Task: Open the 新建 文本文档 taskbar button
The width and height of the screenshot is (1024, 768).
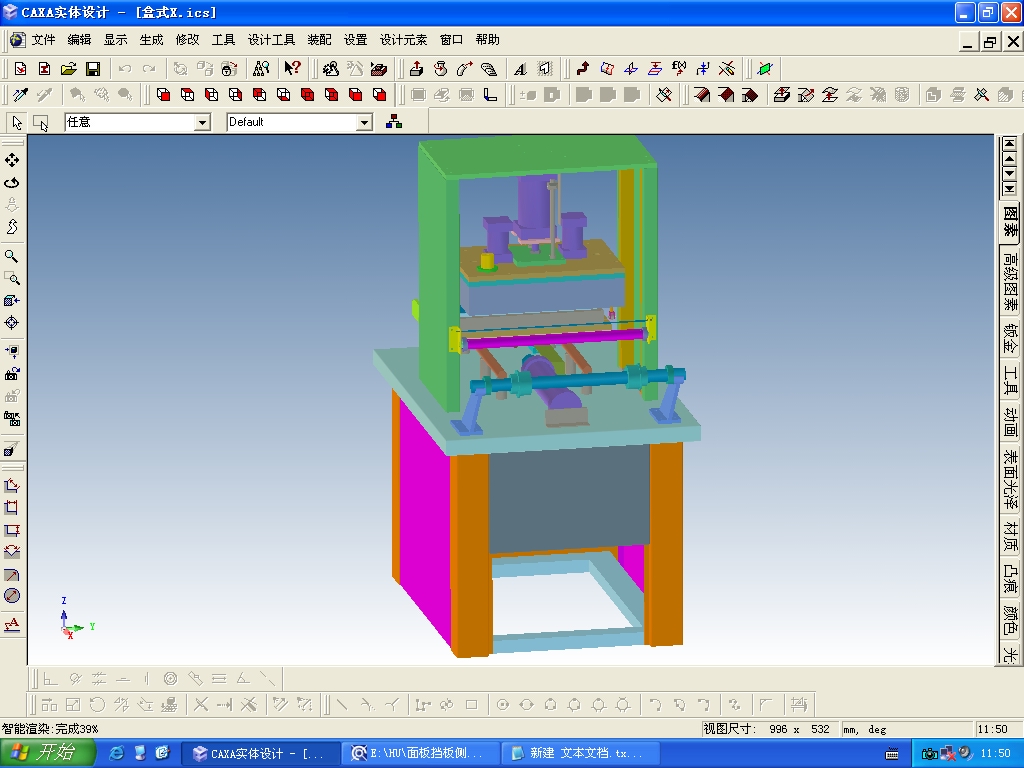Action: [x=581, y=754]
